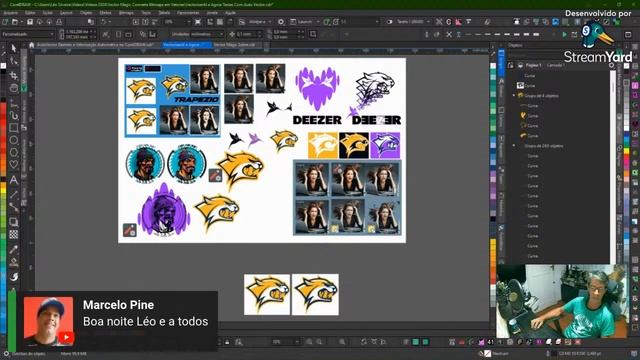
Task: Click the Objects docker settings gear
Action: [611, 65]
